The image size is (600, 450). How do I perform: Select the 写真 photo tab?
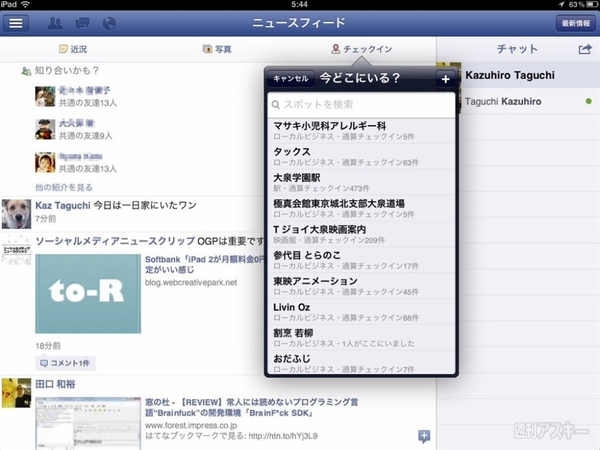[x=217, y=49]
